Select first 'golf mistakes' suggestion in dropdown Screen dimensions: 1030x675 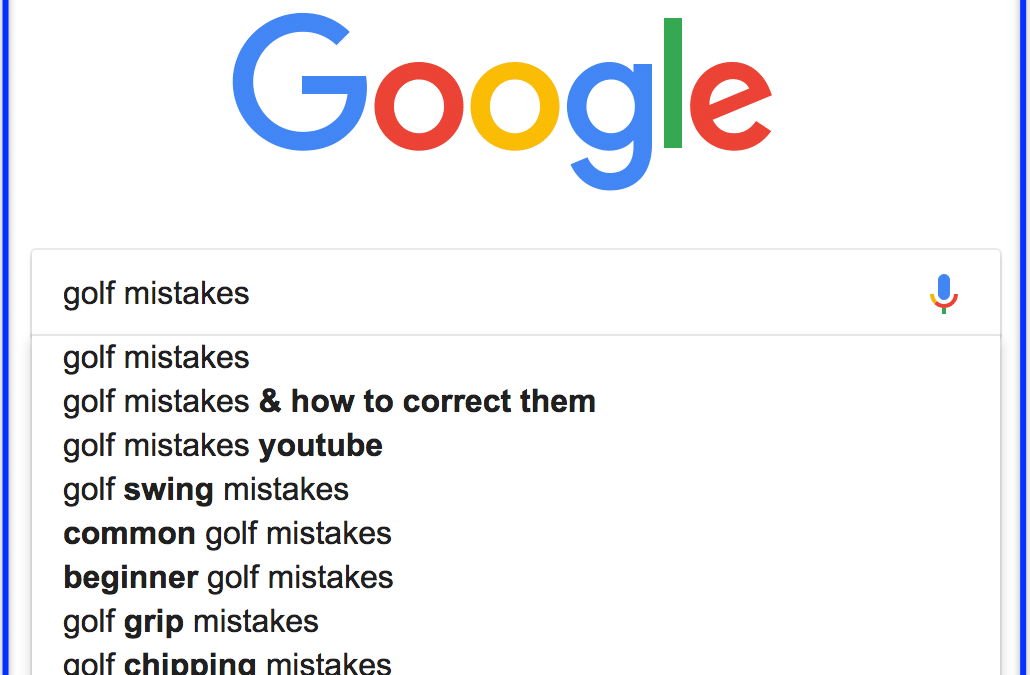[516, 358]
